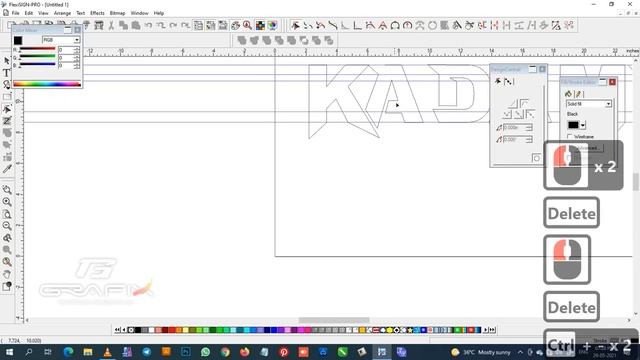Click the apply circle button in DesignCentral
The width and height of the screenshot is (640, 360).
coord(536,158)
